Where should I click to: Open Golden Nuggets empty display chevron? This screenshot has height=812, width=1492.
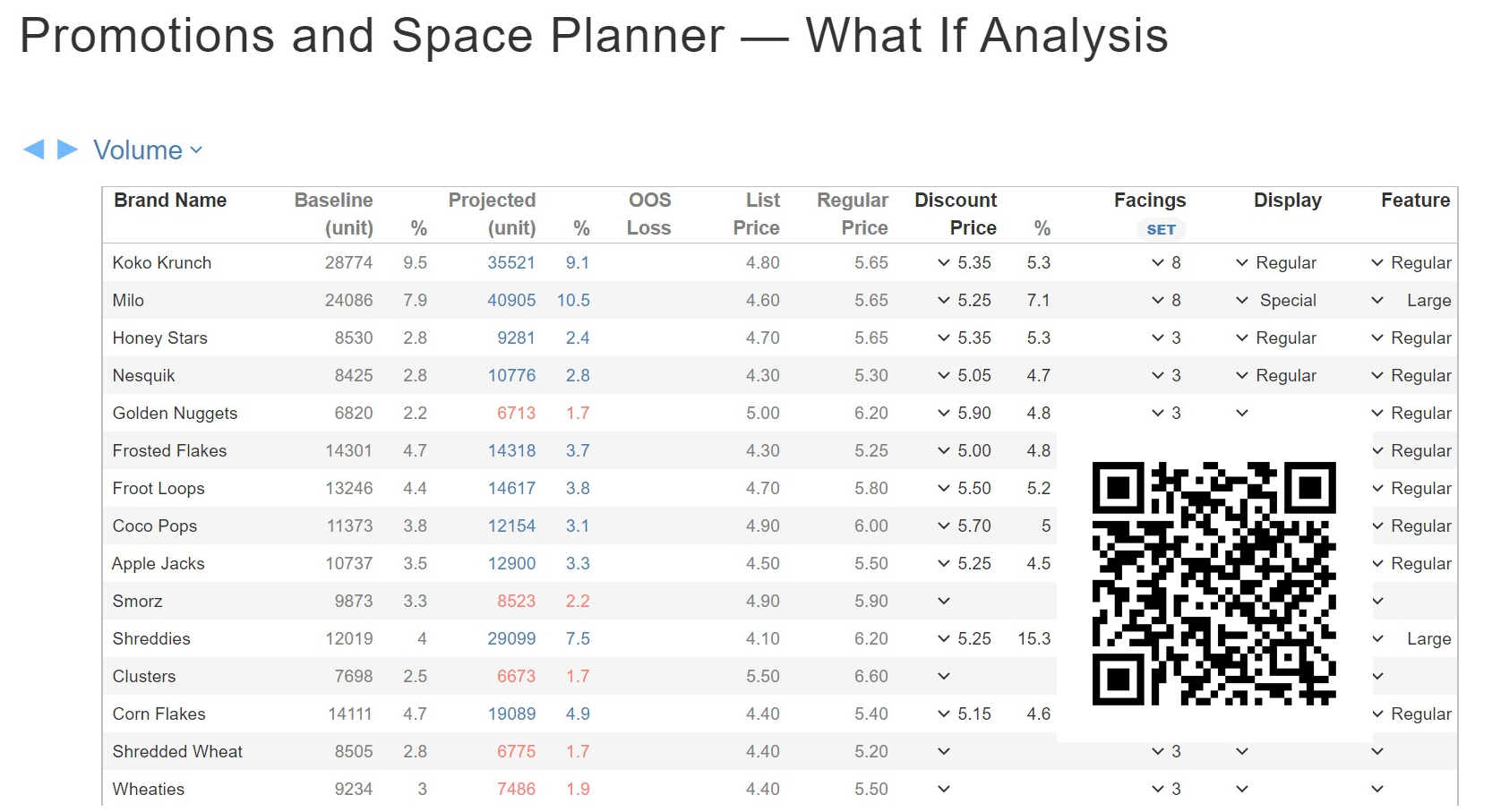1242,413
